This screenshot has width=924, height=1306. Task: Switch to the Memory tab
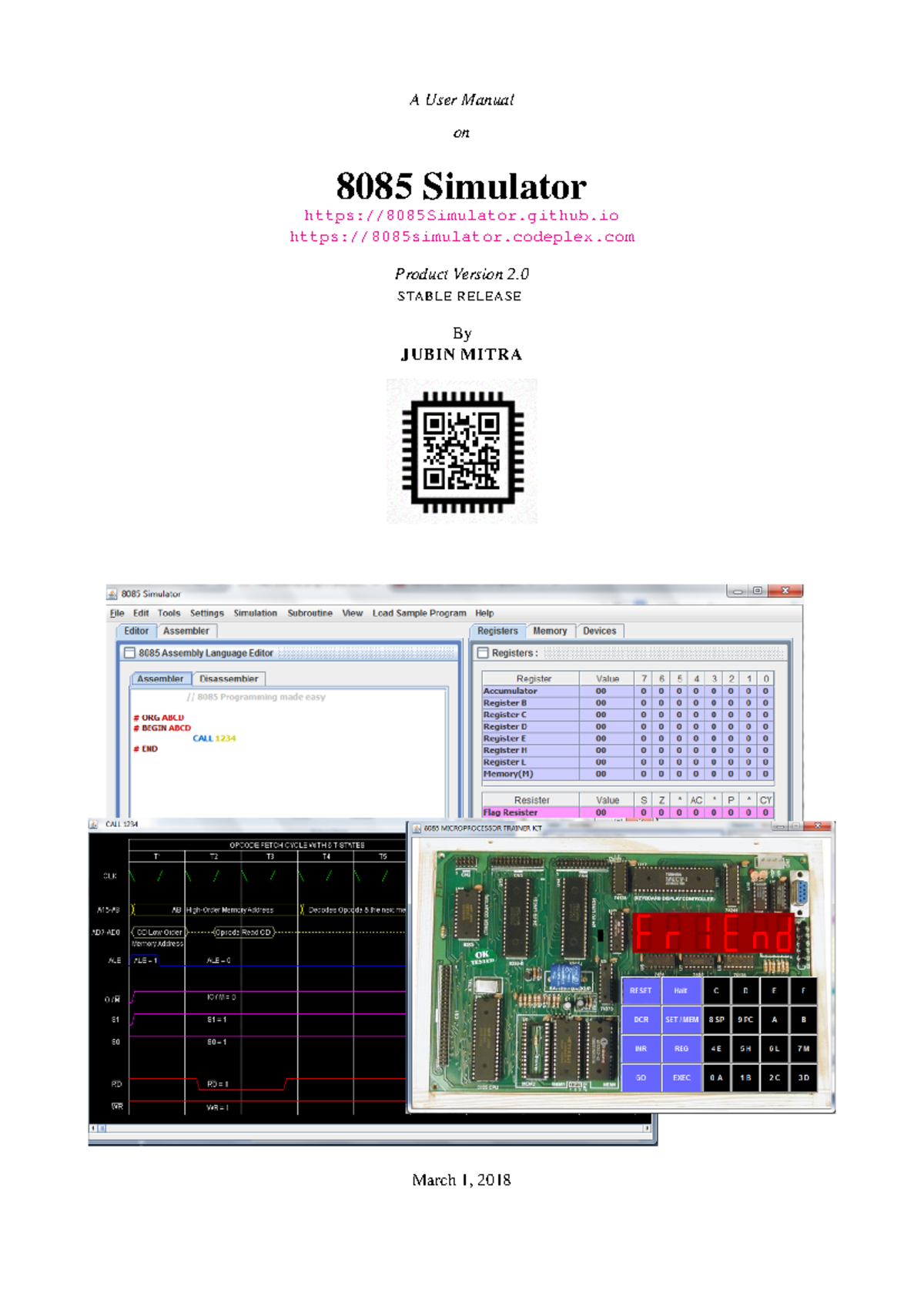(x=550, y=631)
